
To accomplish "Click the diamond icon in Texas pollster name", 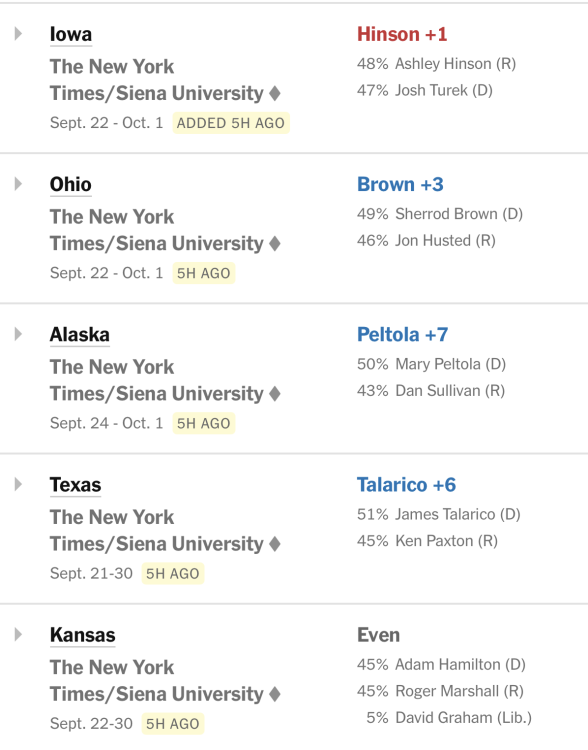I will pyautogui.click(x=275, y=544).
